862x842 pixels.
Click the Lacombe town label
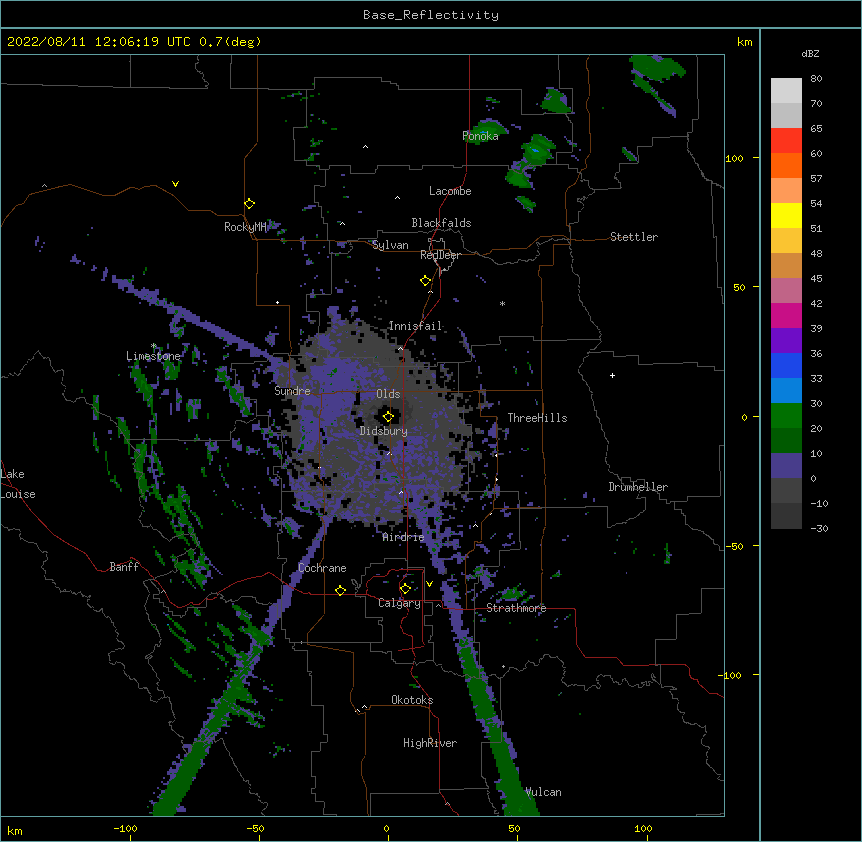[x=450, y=191]
